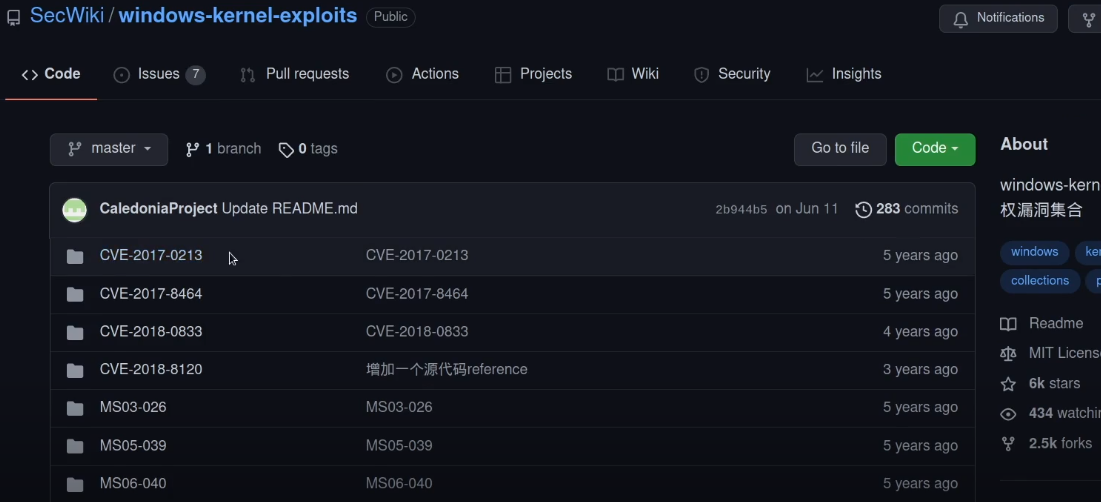Switch to the Issues tab
Image resolution: width=1101 pixels, height=502 pixels.
[159, 74]
